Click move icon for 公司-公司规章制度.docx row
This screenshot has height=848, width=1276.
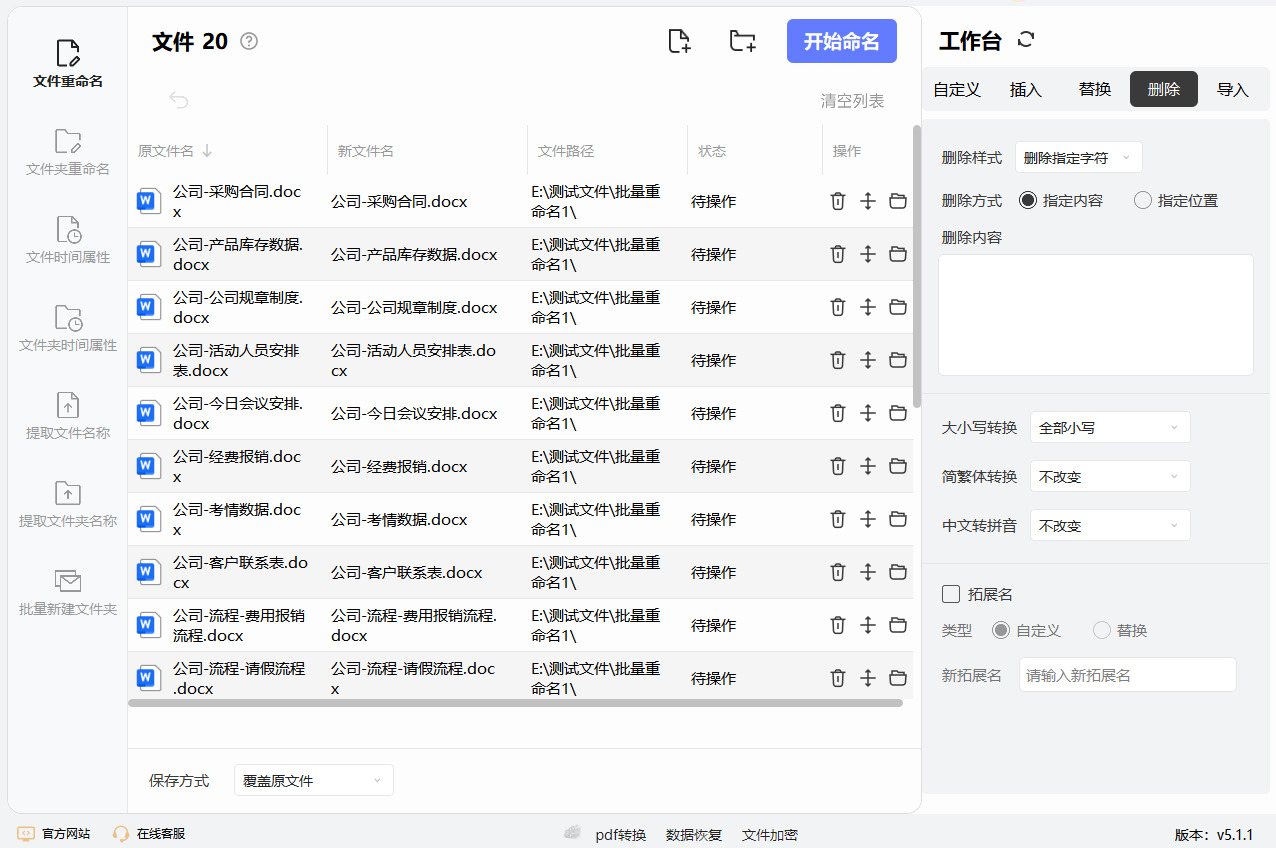click(868, 307)
